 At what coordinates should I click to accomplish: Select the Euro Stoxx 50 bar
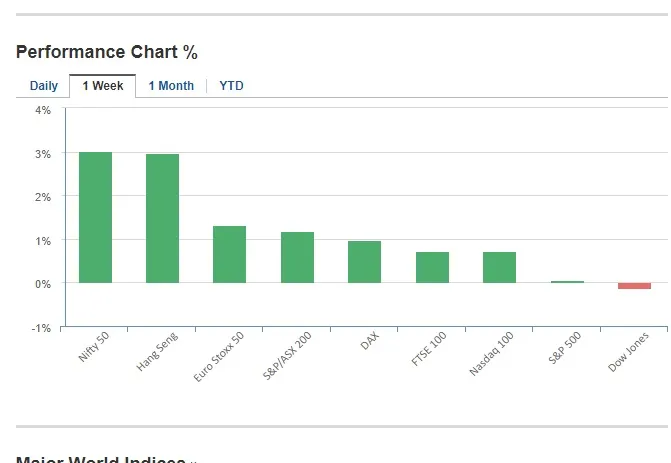229,255
